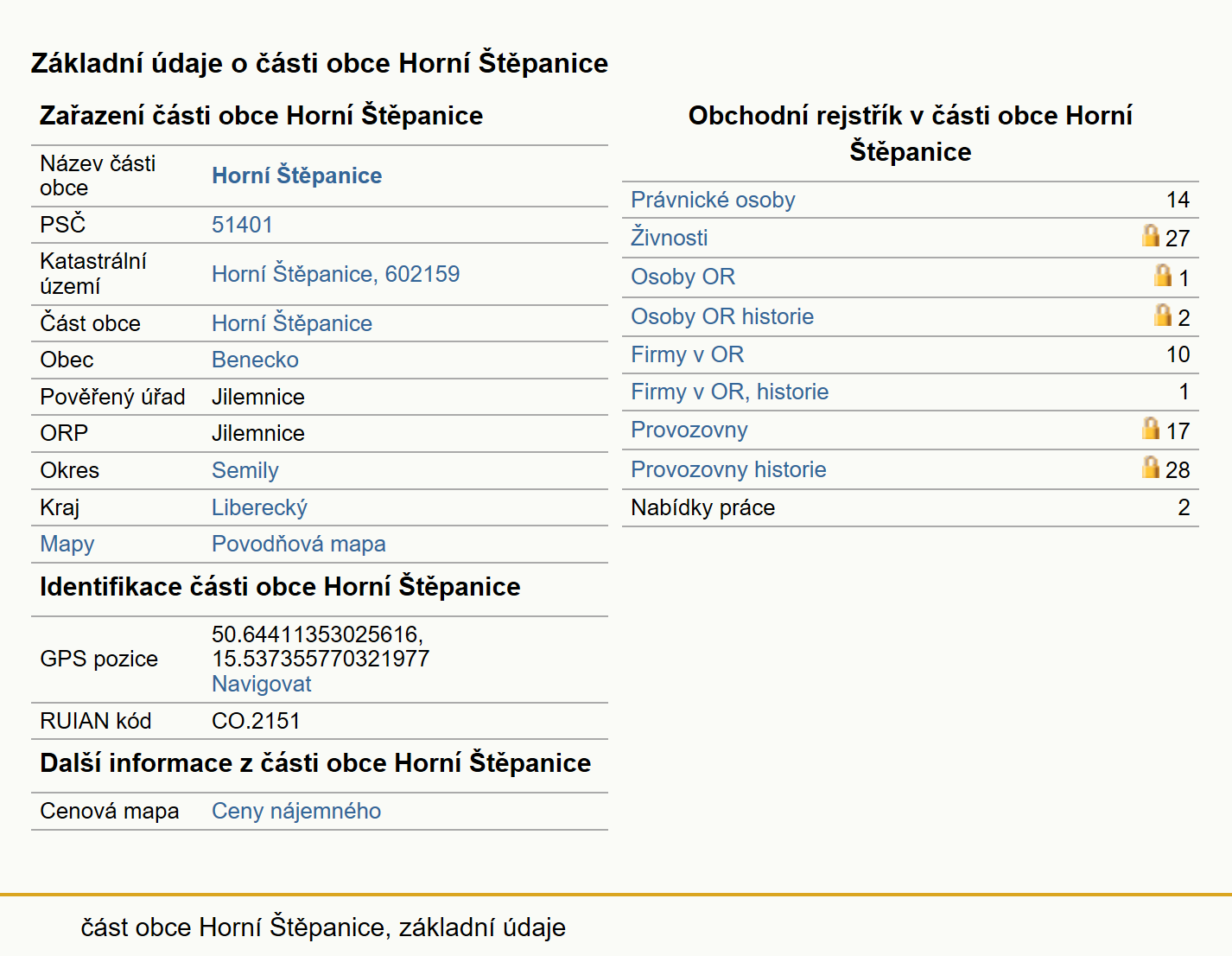Click the Základní údaje o části obce heading
The width and height of the screenshot is (1232, 956).
coord(320,63)
